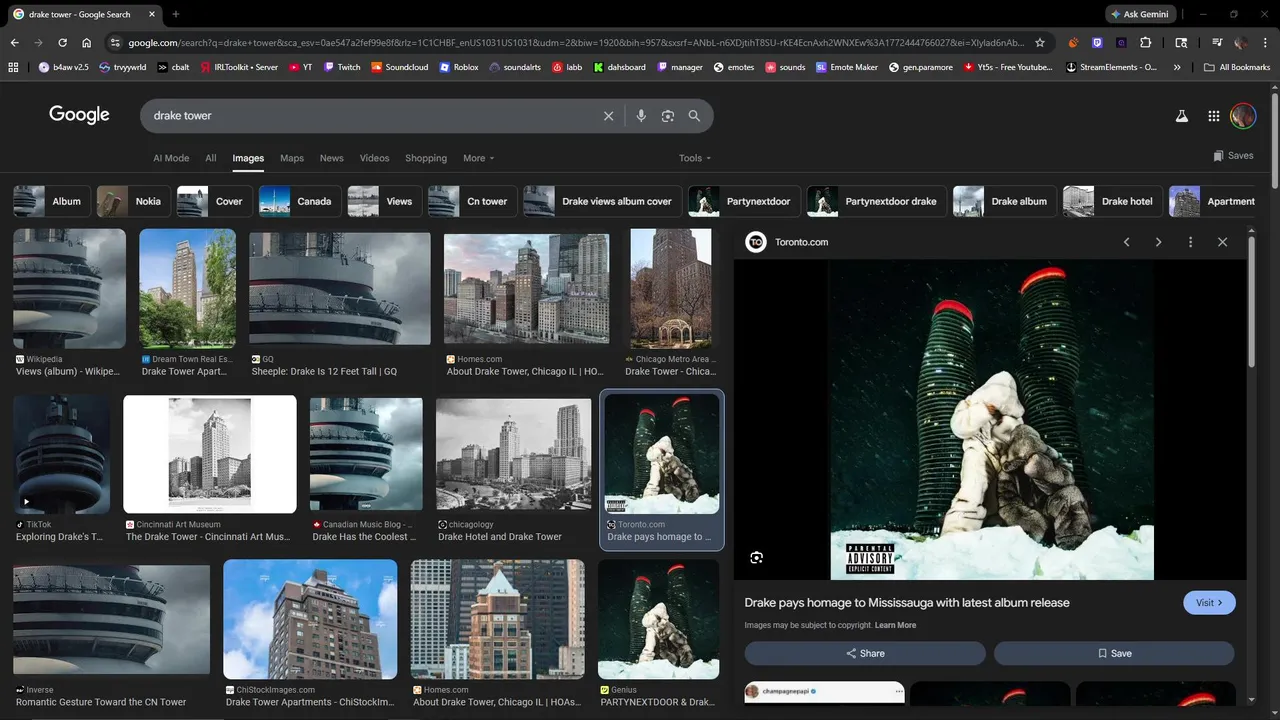Viewport: 1280px width, 720px height.
Task: Show hidden bookmarks with the overflow chevron
Action: (x=1177, y=67)
